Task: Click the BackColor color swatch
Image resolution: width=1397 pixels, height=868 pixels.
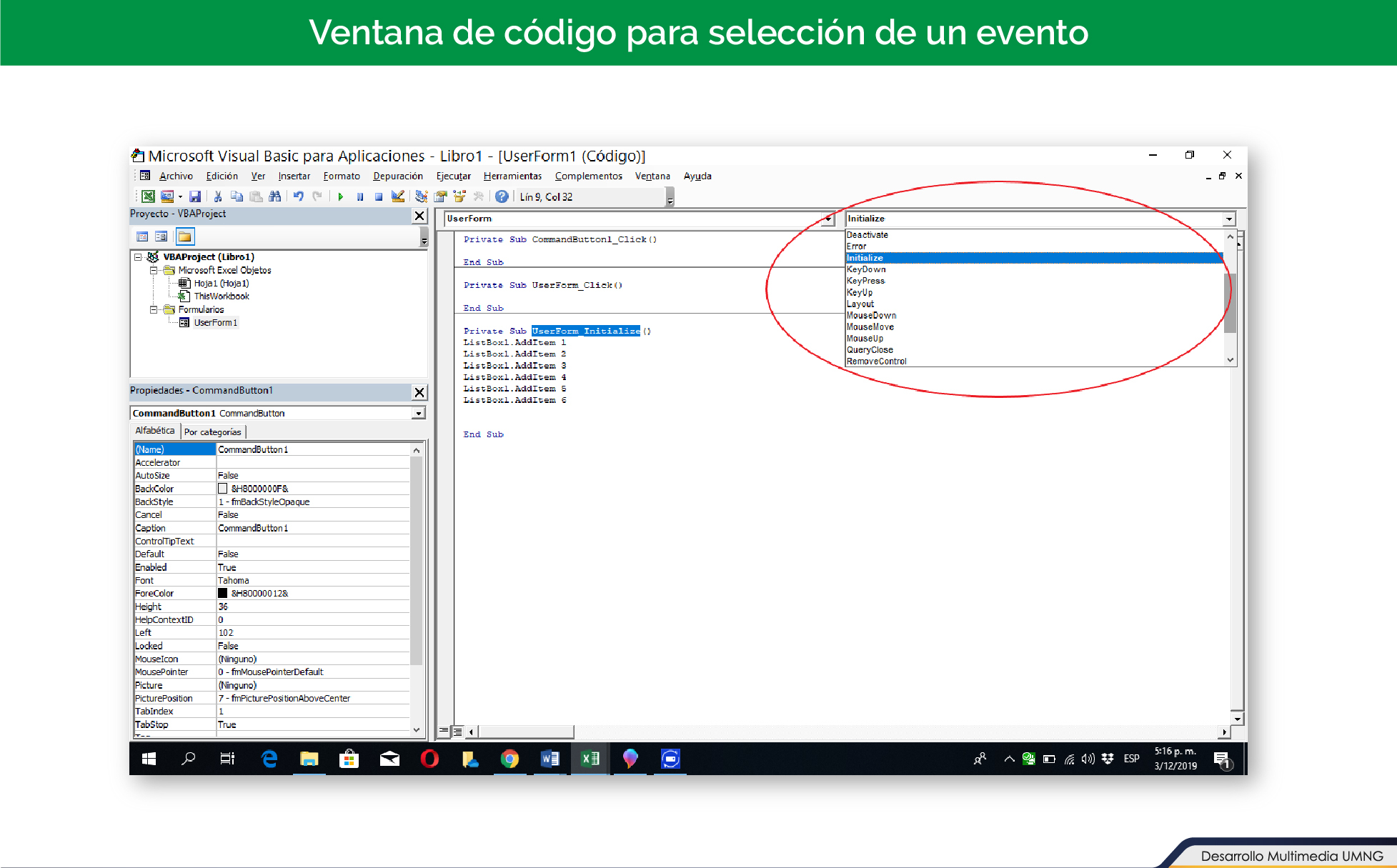Action: pyautogui.click(x=222, y=489)
